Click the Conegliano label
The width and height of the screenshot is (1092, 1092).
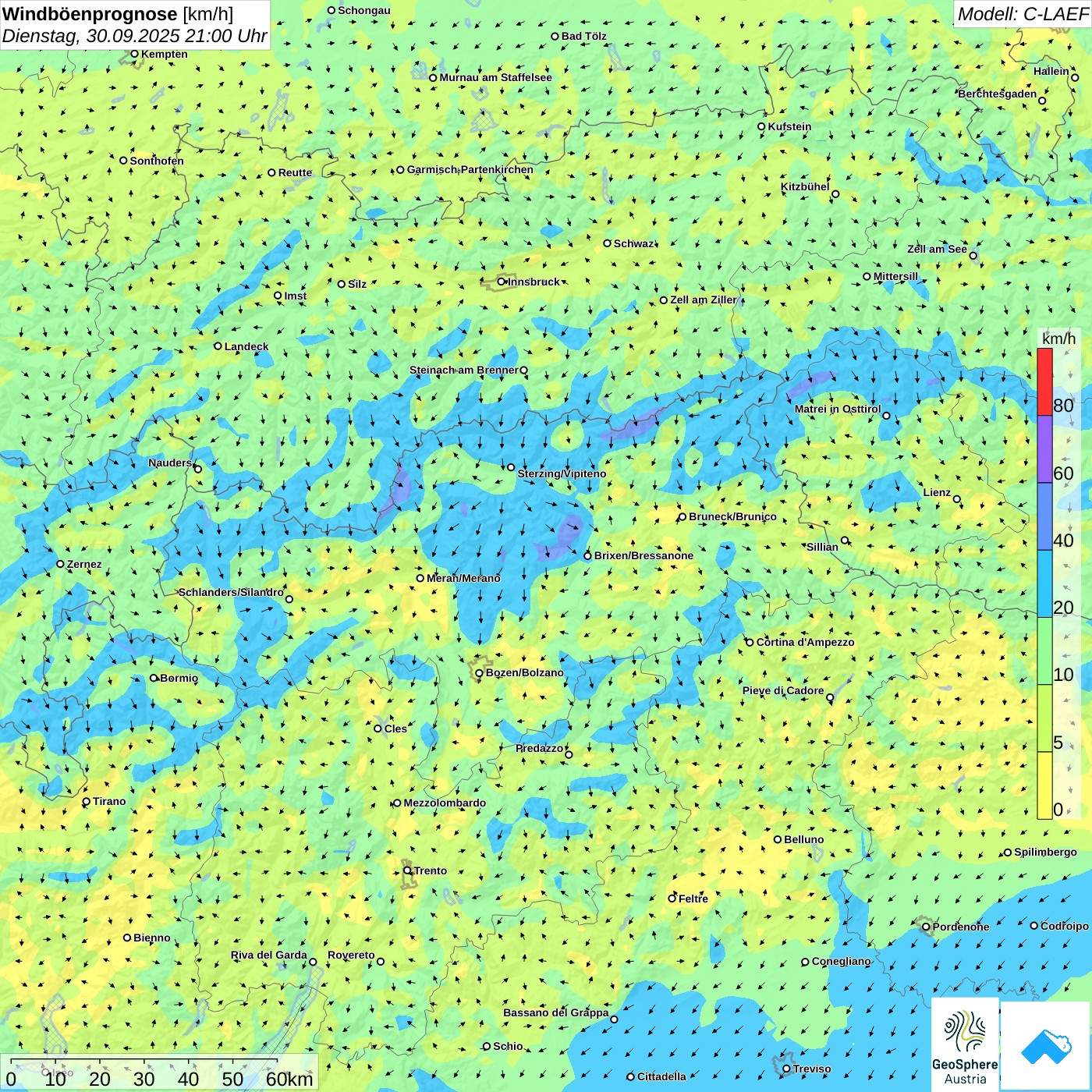pos(842,961)
